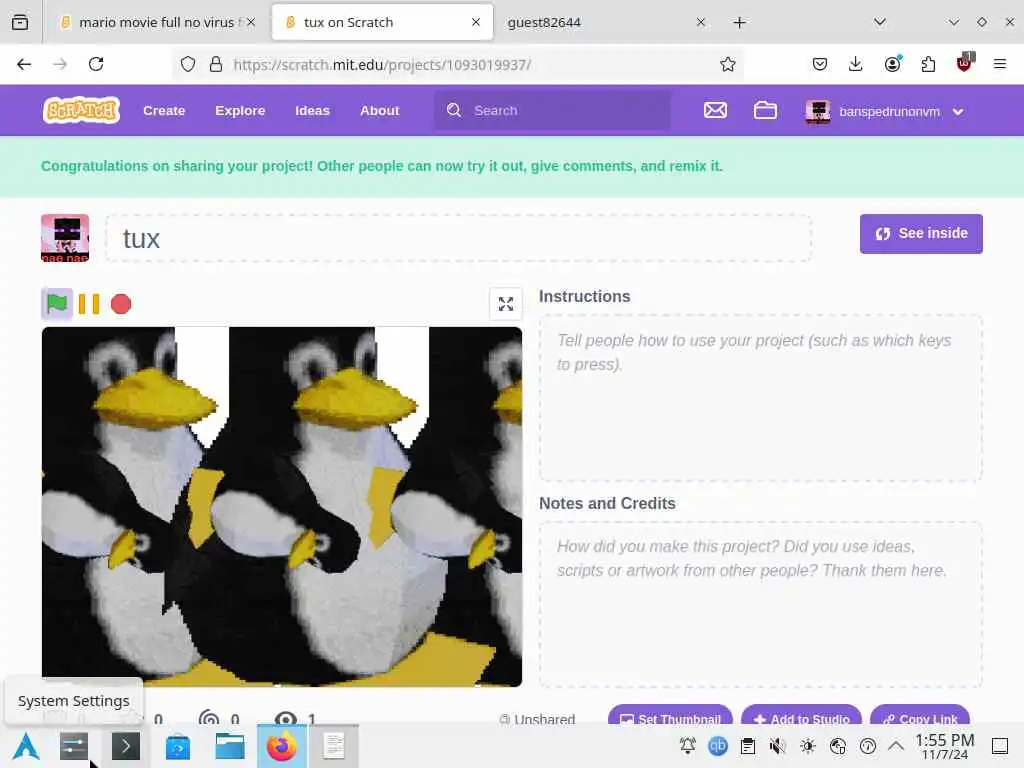Open qBittorrent tray icon

pos(718,746)
